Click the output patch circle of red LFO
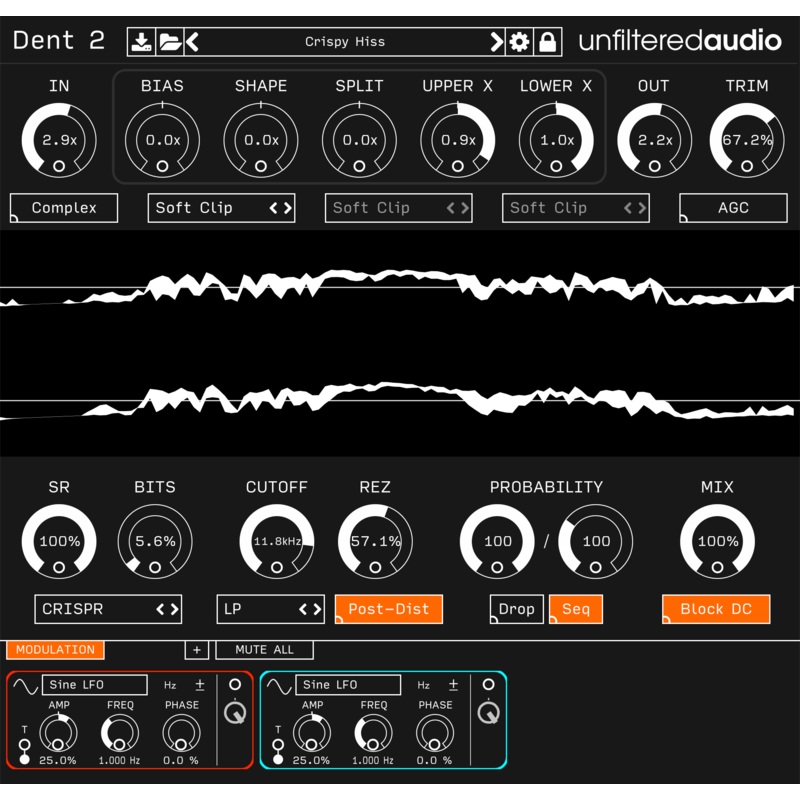 [x=235, y=684]
